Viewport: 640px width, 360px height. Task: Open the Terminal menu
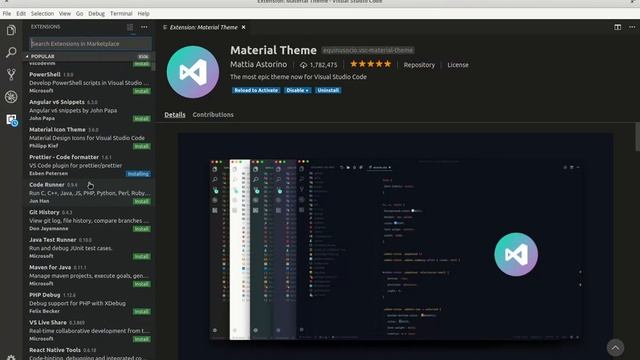coord(121,13)
